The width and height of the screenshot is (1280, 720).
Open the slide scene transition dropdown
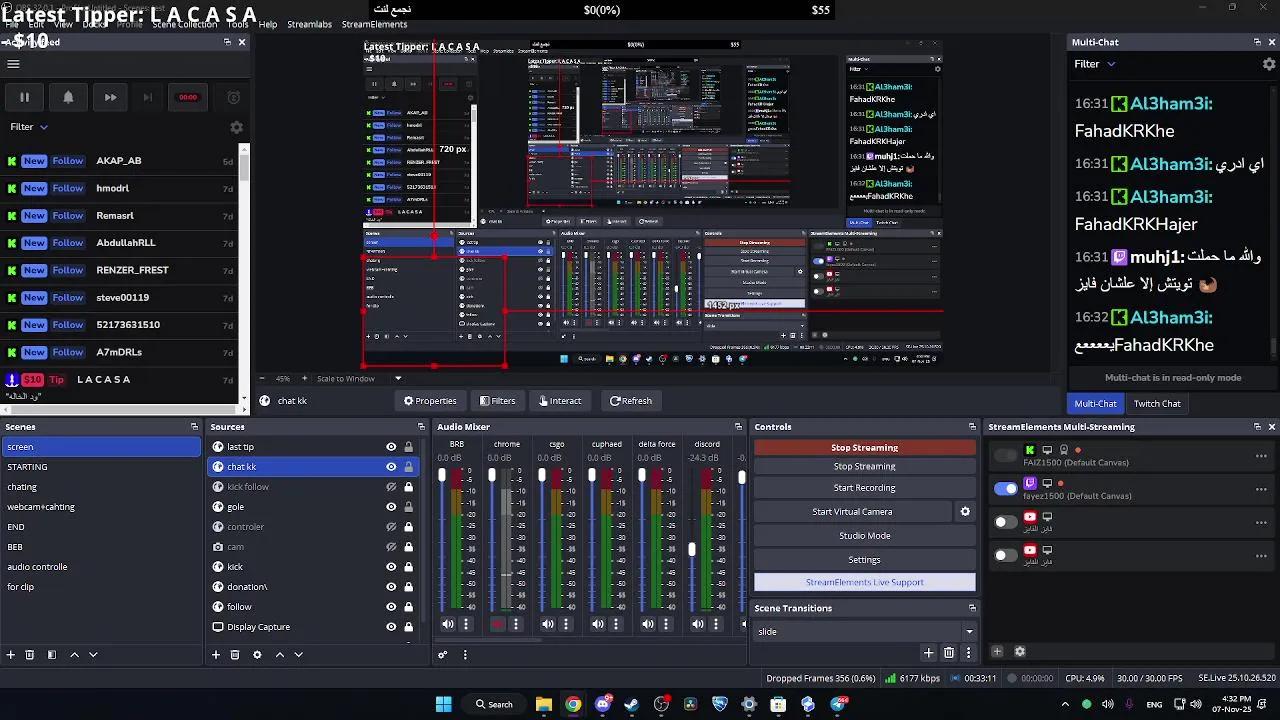(x=865, y=631)
